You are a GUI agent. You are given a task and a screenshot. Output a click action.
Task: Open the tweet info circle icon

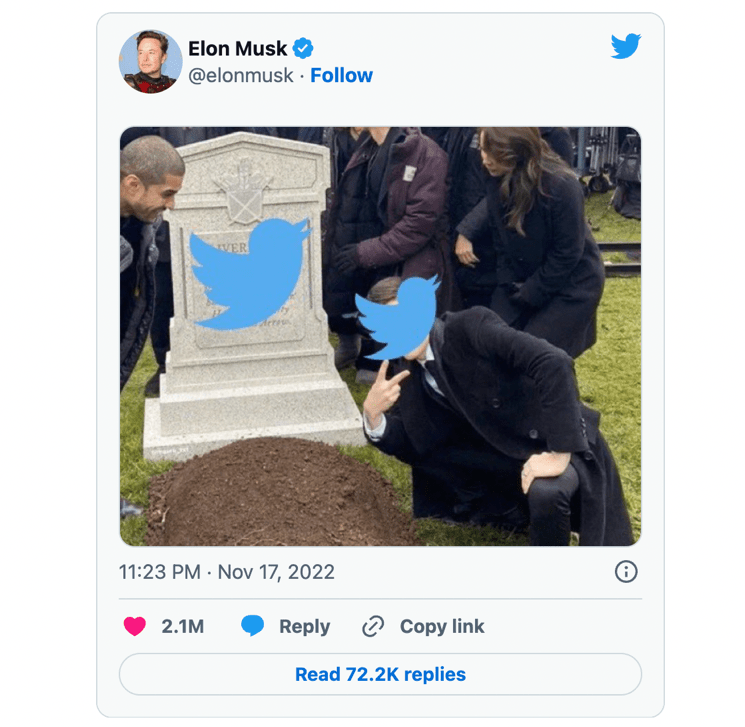(x=626, y=572)
